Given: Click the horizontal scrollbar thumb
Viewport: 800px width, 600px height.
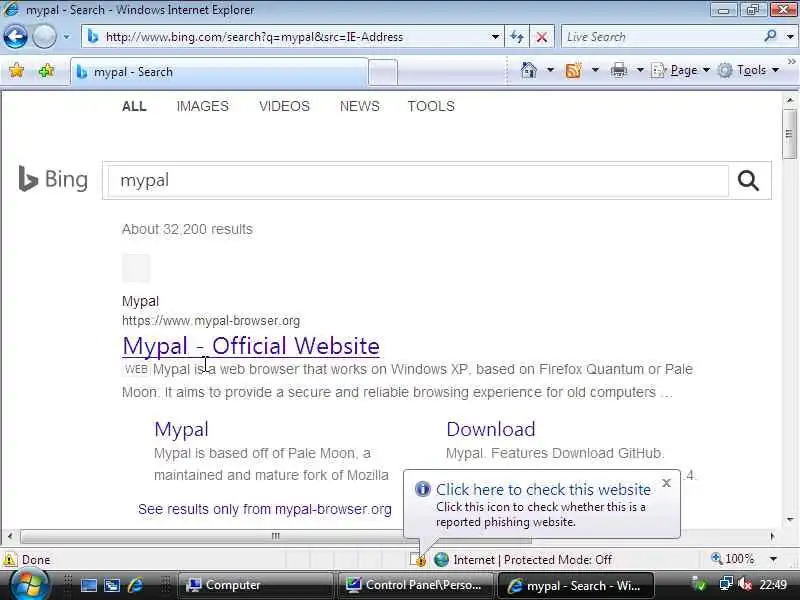Looking at the screenshot, I should coord(276,536).
